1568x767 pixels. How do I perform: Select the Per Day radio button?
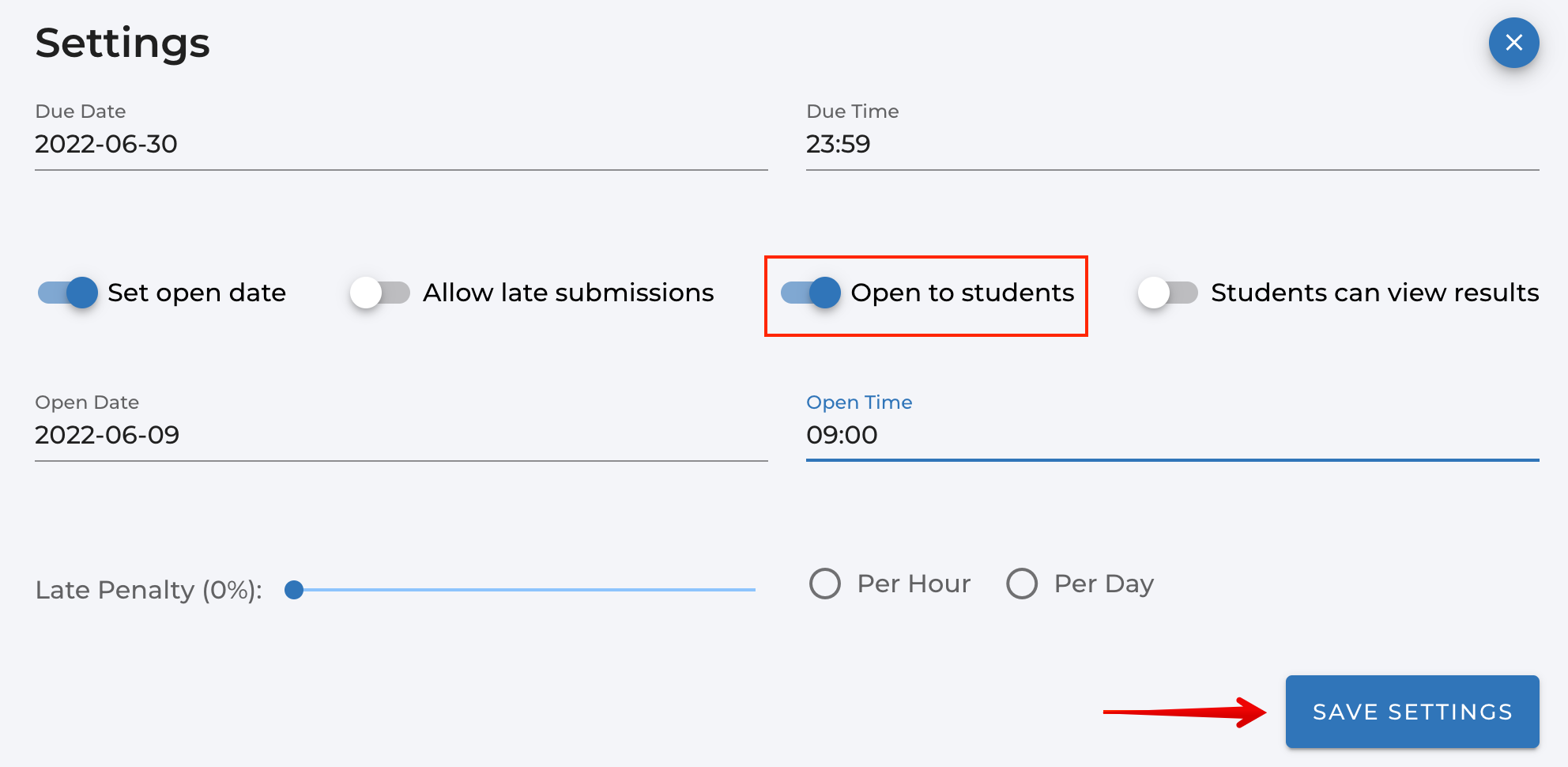pos(1021,584)
